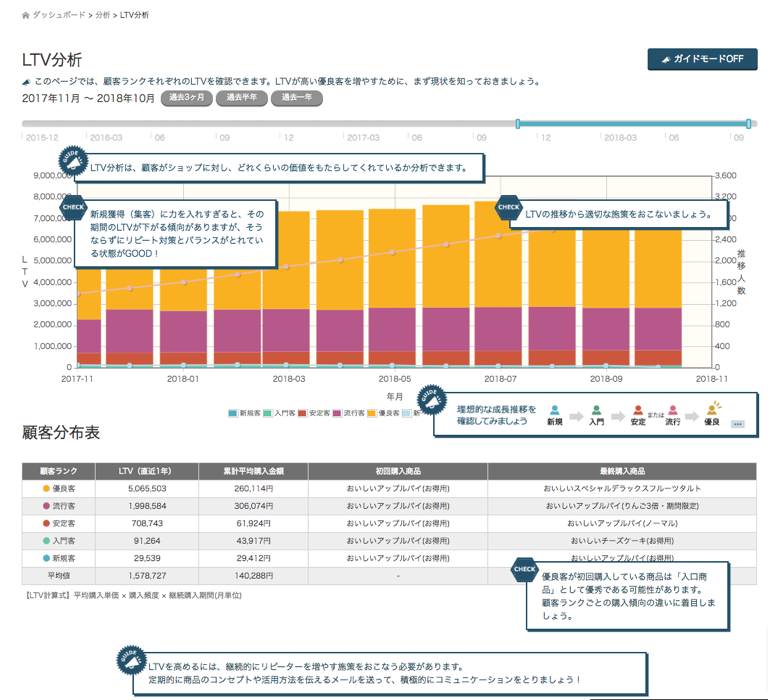Click the CHECK badge on the LTVの推移 tooltip
777x700 pixels.
point(509,208)
